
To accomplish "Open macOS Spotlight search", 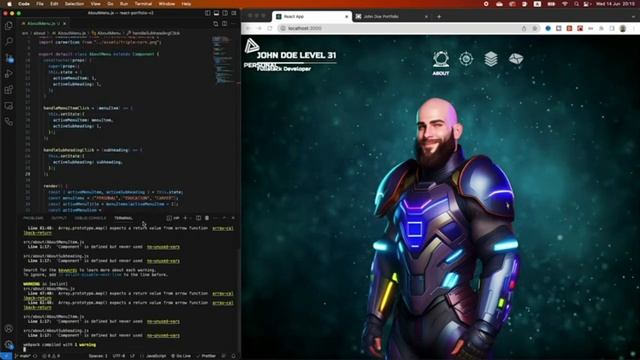I will point(576,4).
